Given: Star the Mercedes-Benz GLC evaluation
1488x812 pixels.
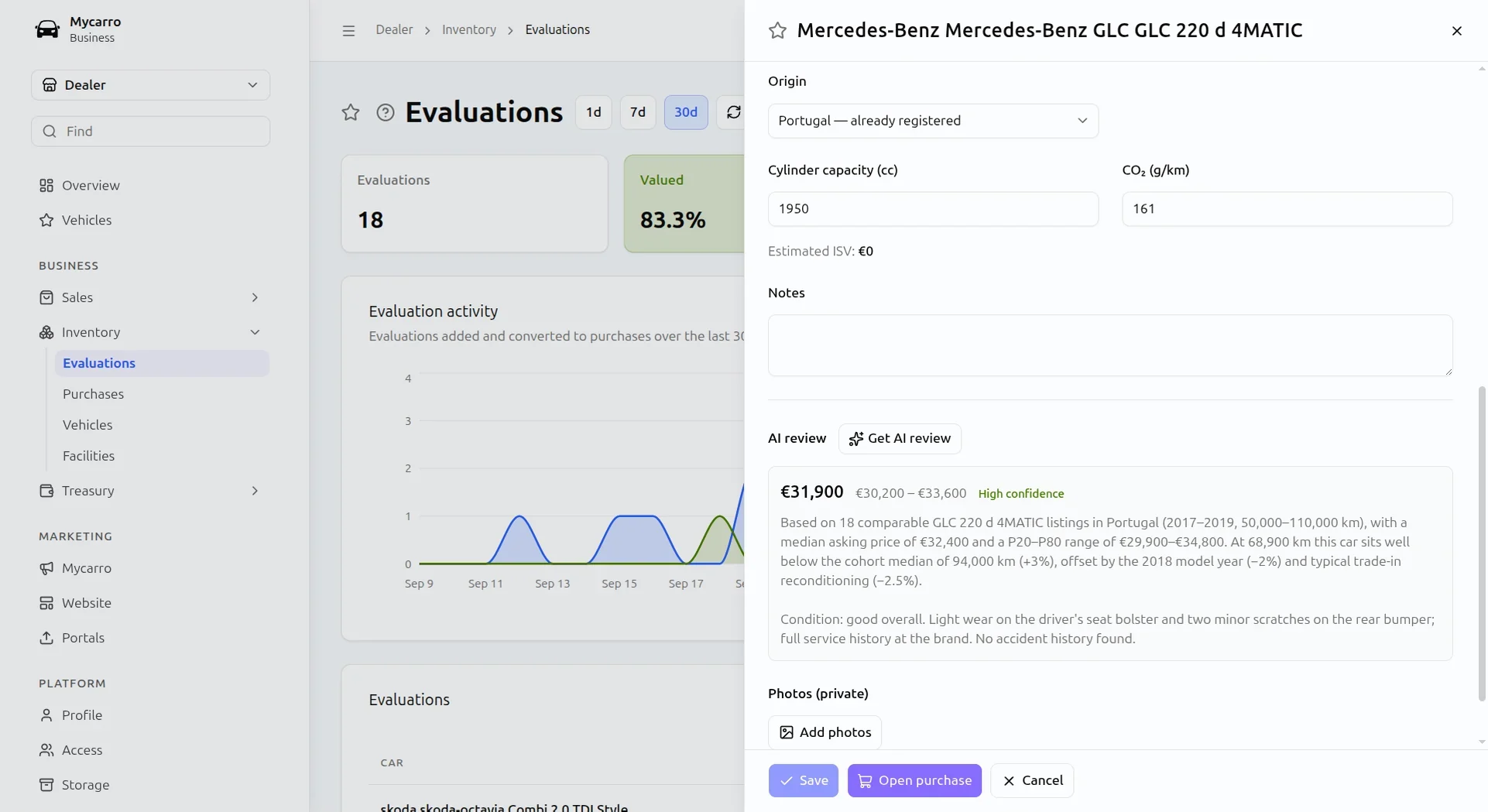Looking at the screenshot, I should click(777, 30).
